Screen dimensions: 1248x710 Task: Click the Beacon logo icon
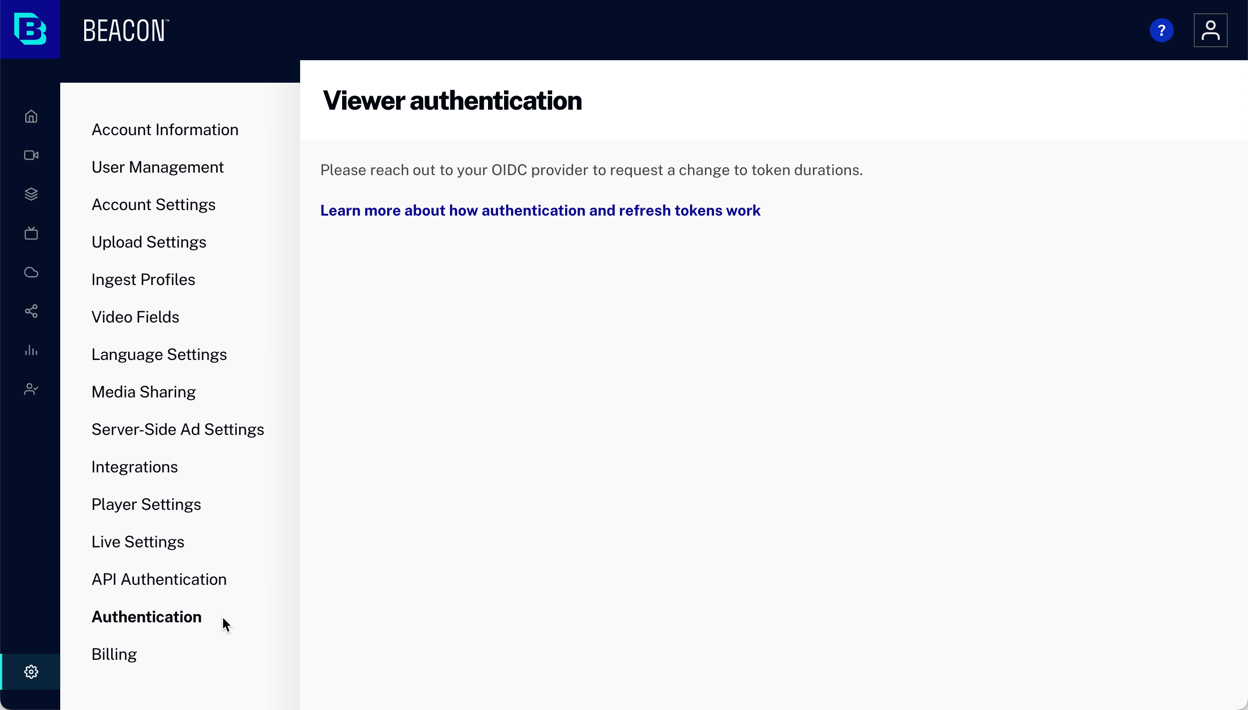(30, 30)
